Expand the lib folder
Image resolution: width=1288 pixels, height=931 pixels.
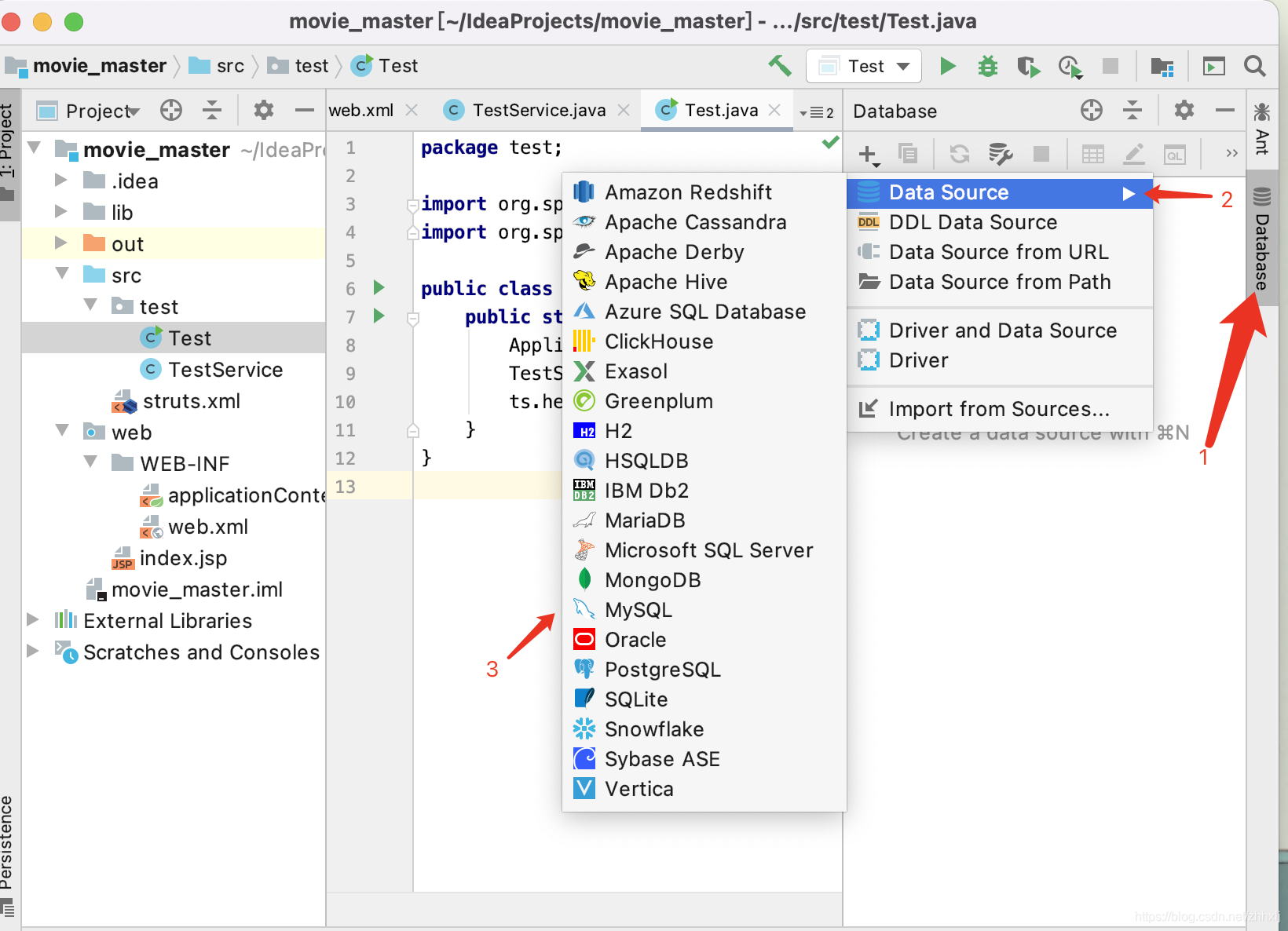(61, 212)
